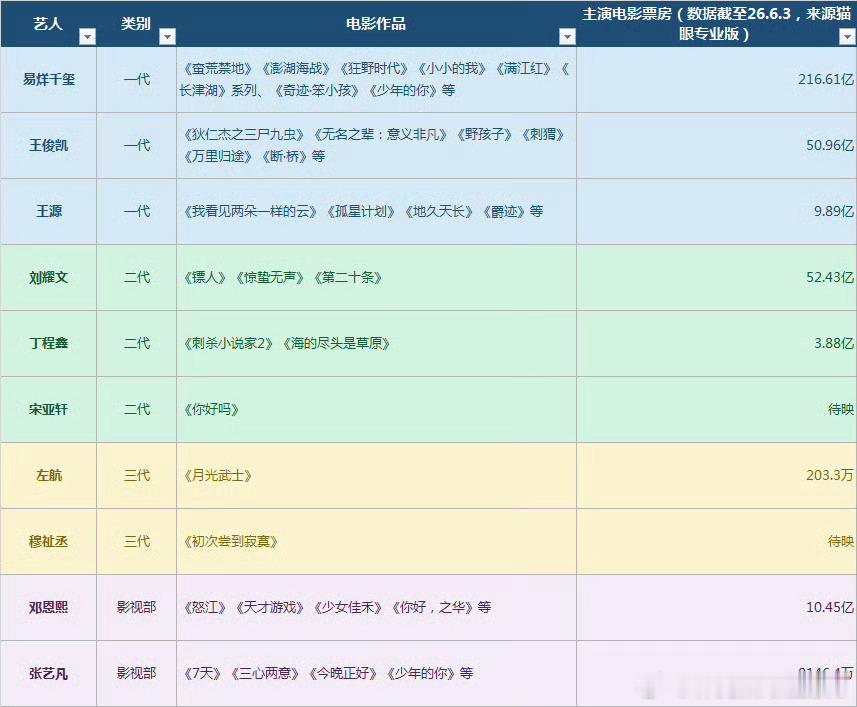The height and width of the screenshot is (707, 857).
Task: Select the 216.61亿 box office cell
Action: click(x=717, y=80)
